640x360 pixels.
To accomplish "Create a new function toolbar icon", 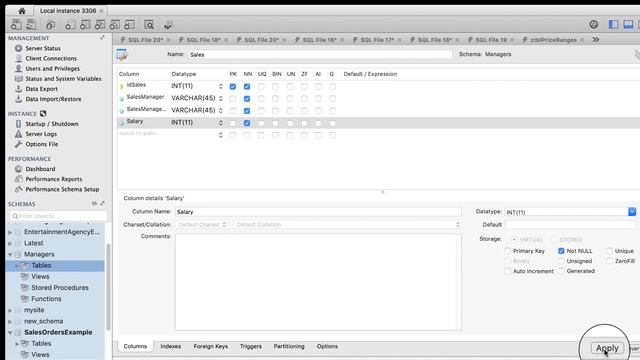I will 129,25.
